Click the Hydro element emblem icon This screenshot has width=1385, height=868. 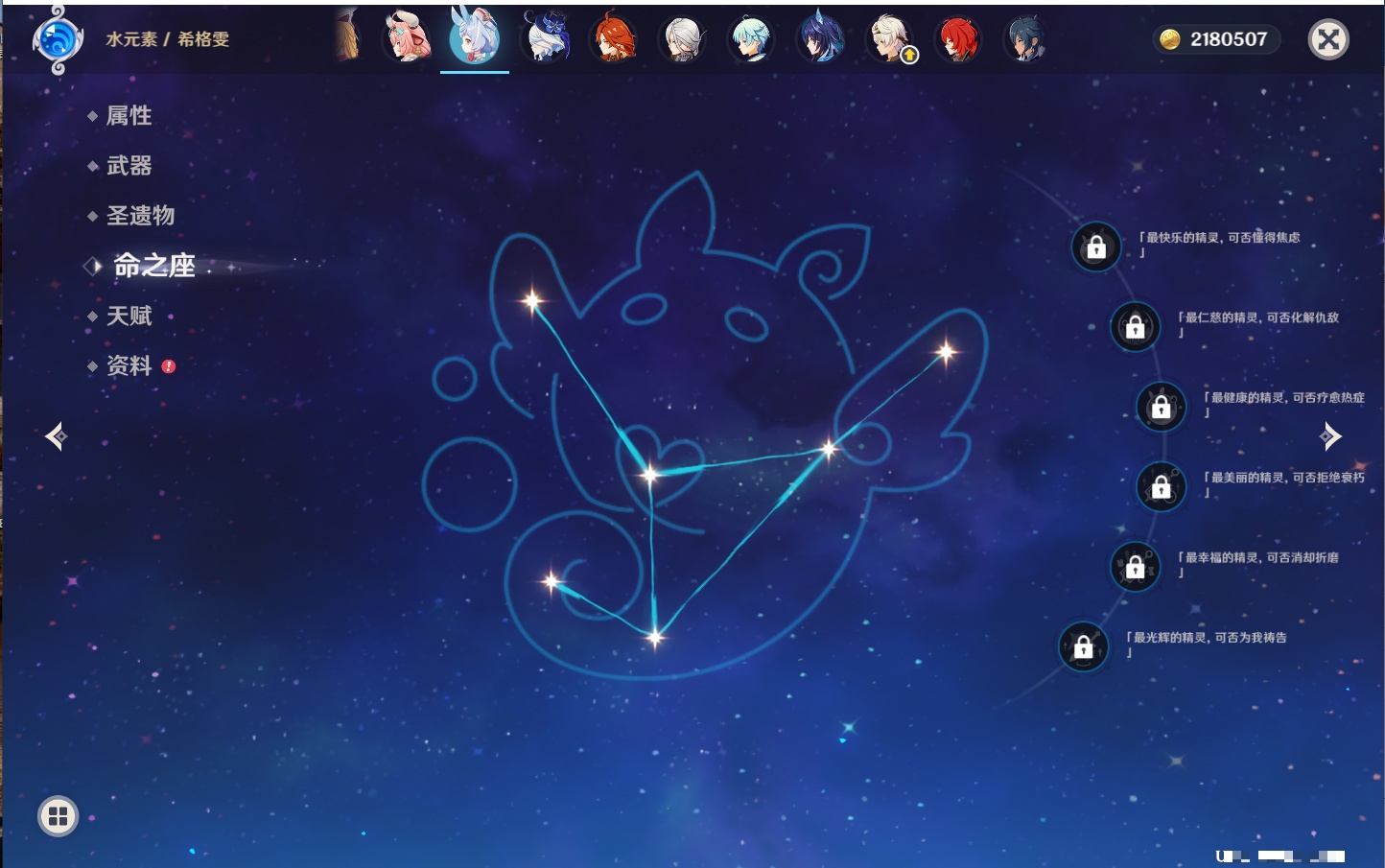(58, 40)
